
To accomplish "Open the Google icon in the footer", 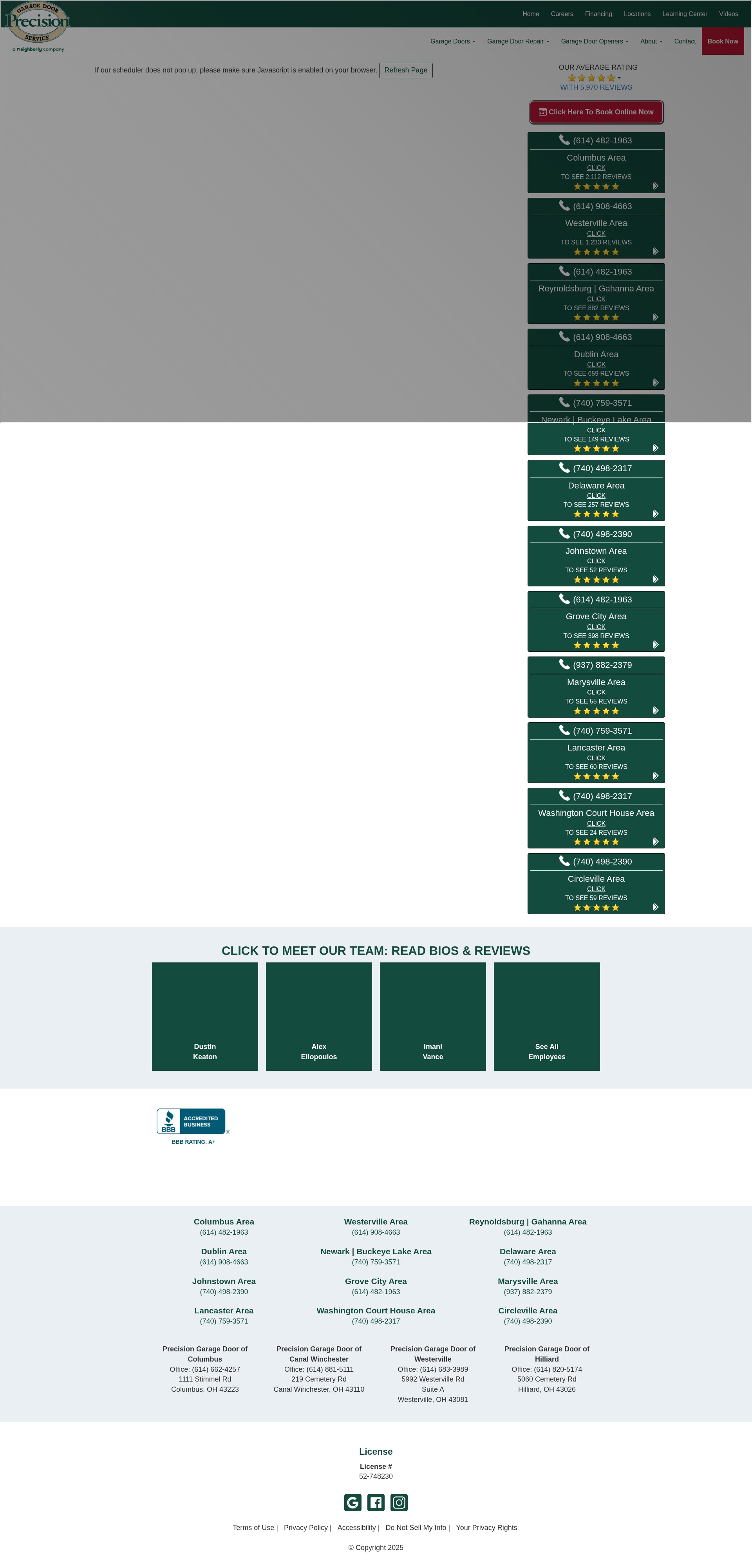I will pos(353,1502).
